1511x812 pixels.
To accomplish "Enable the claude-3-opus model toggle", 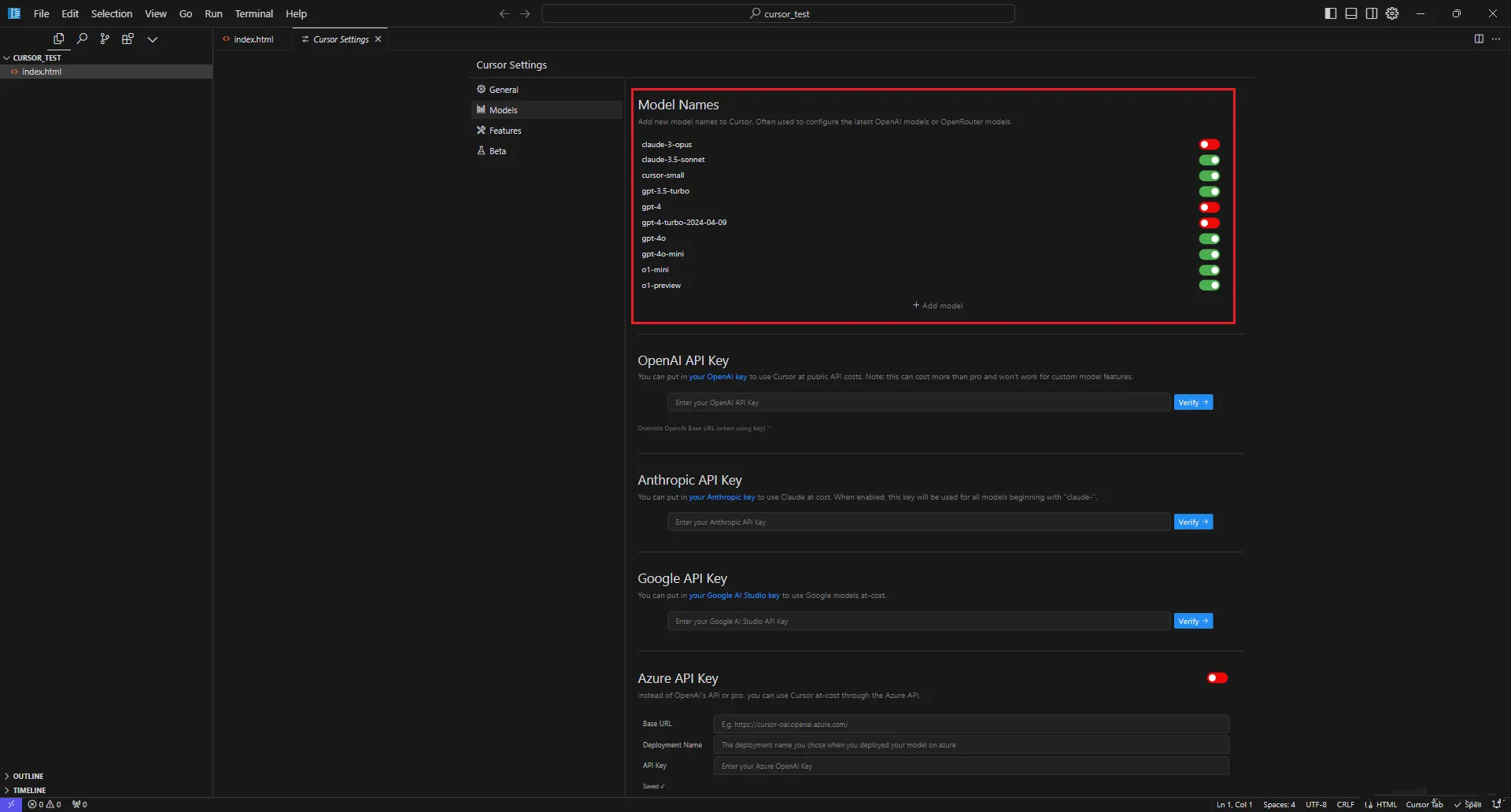I will point(1209,145).
